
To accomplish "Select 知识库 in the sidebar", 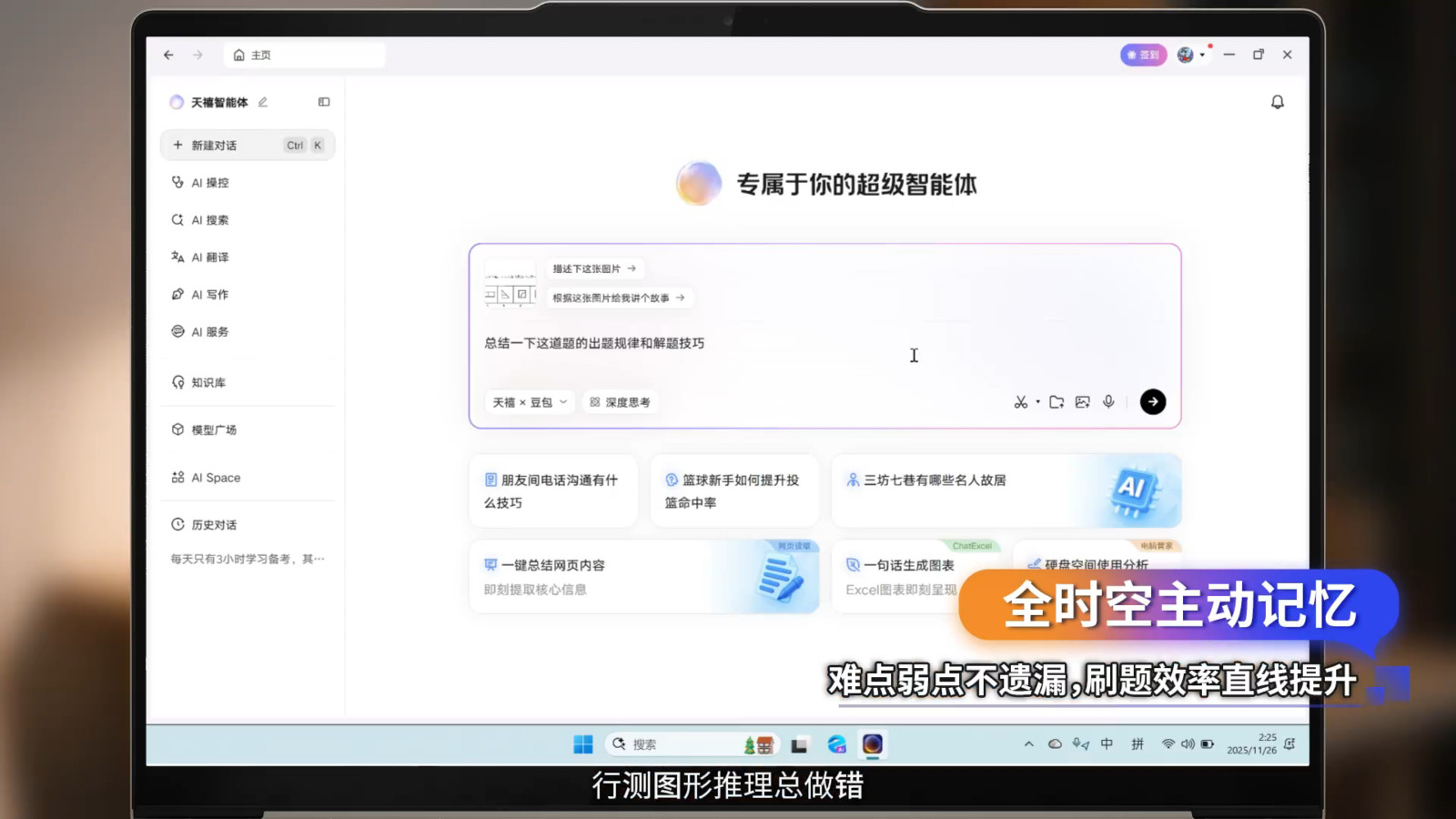I will click(208, 382).
